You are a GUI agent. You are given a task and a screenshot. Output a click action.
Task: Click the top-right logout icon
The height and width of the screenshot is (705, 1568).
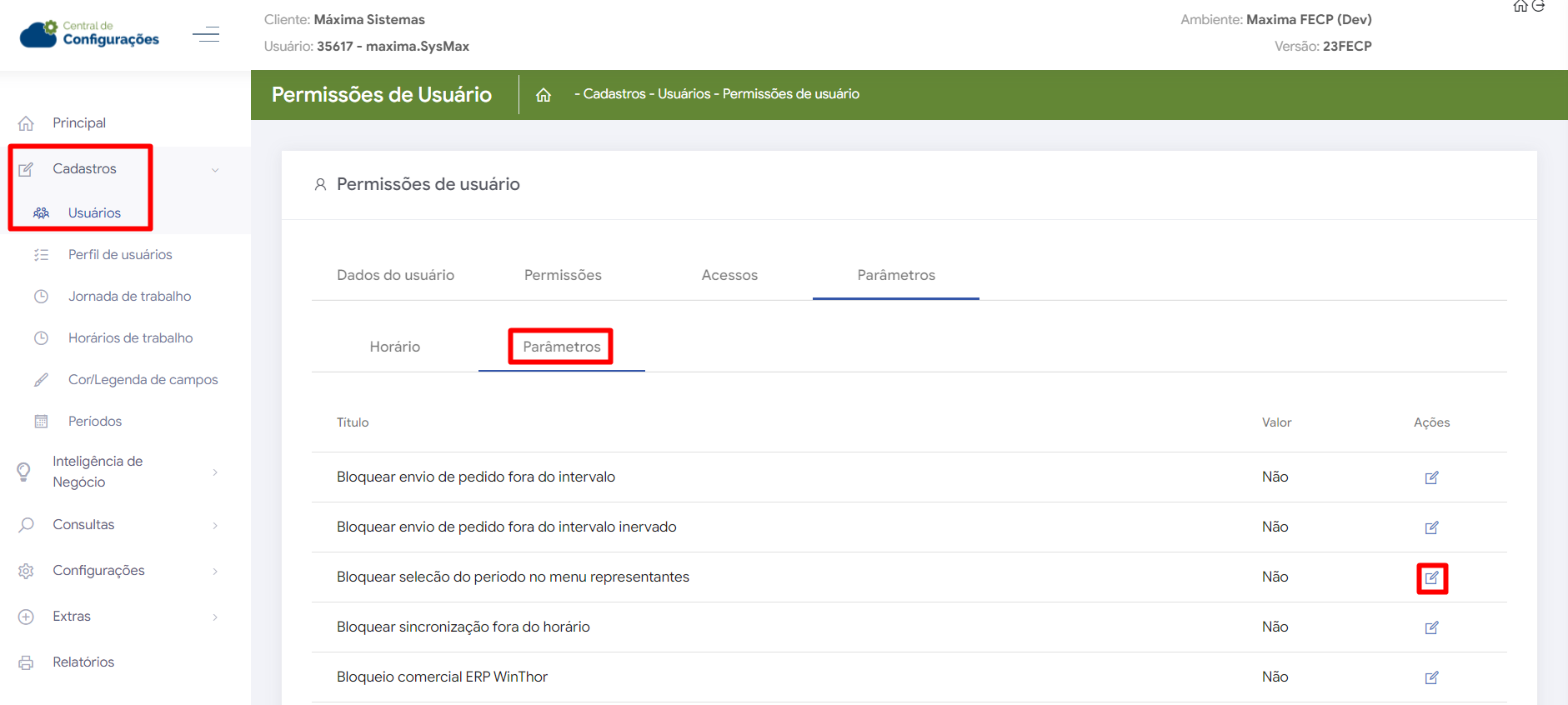1539,7
